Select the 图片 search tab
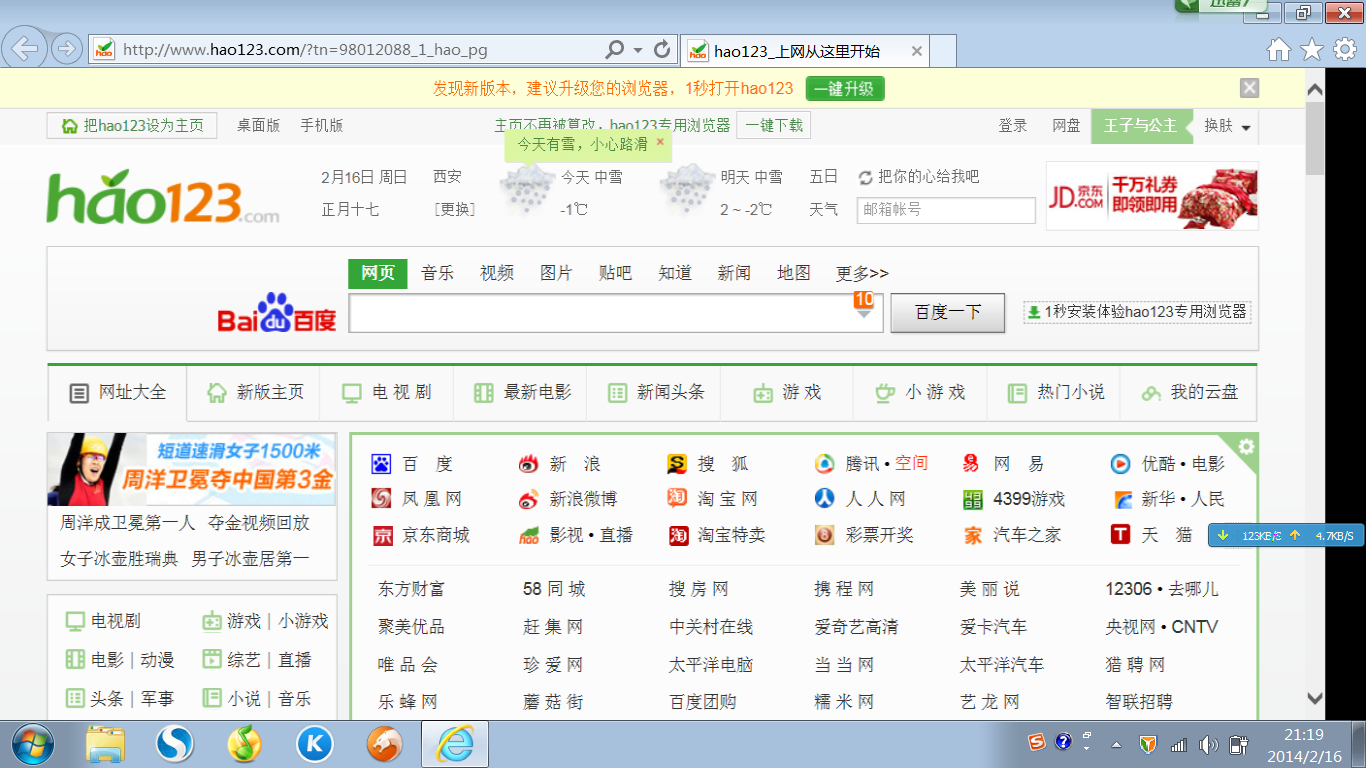Viewport: 1366px width, 768px height. [x=556, y=273]
